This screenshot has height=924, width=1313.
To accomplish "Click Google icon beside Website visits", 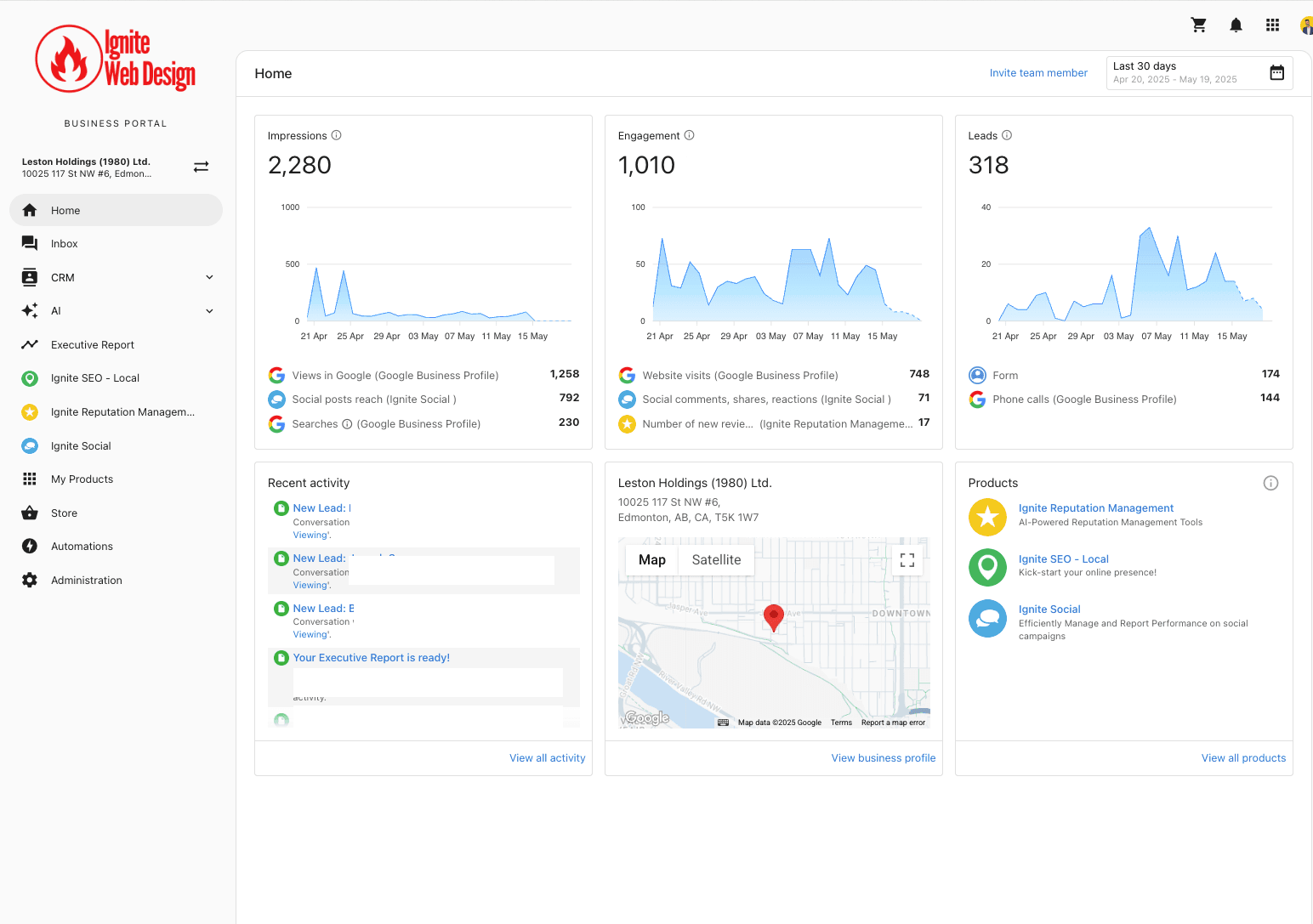I will pyautogui.click(x=627, y=375).
